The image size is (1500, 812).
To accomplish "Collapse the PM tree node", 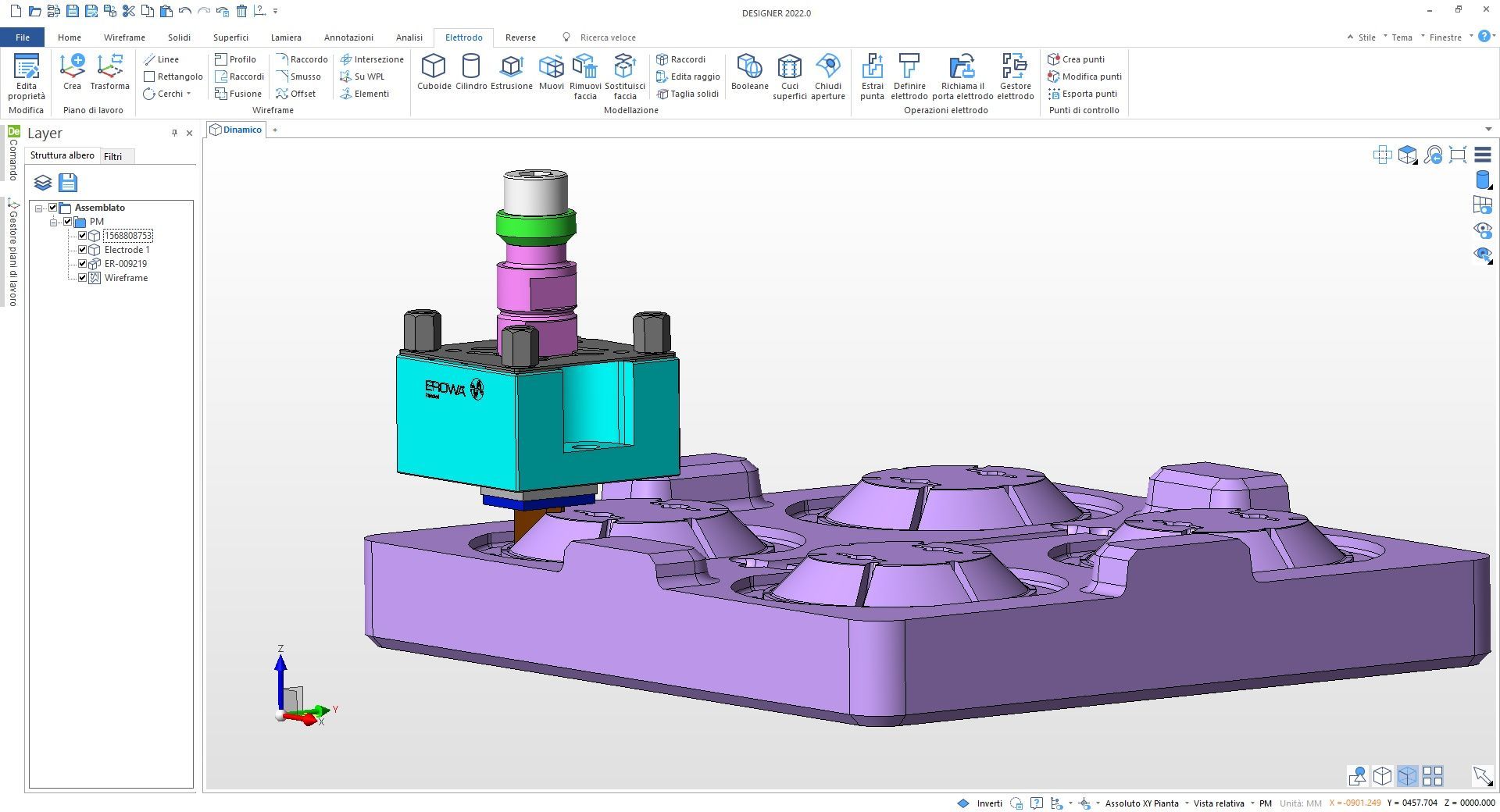I will (53, 222).
